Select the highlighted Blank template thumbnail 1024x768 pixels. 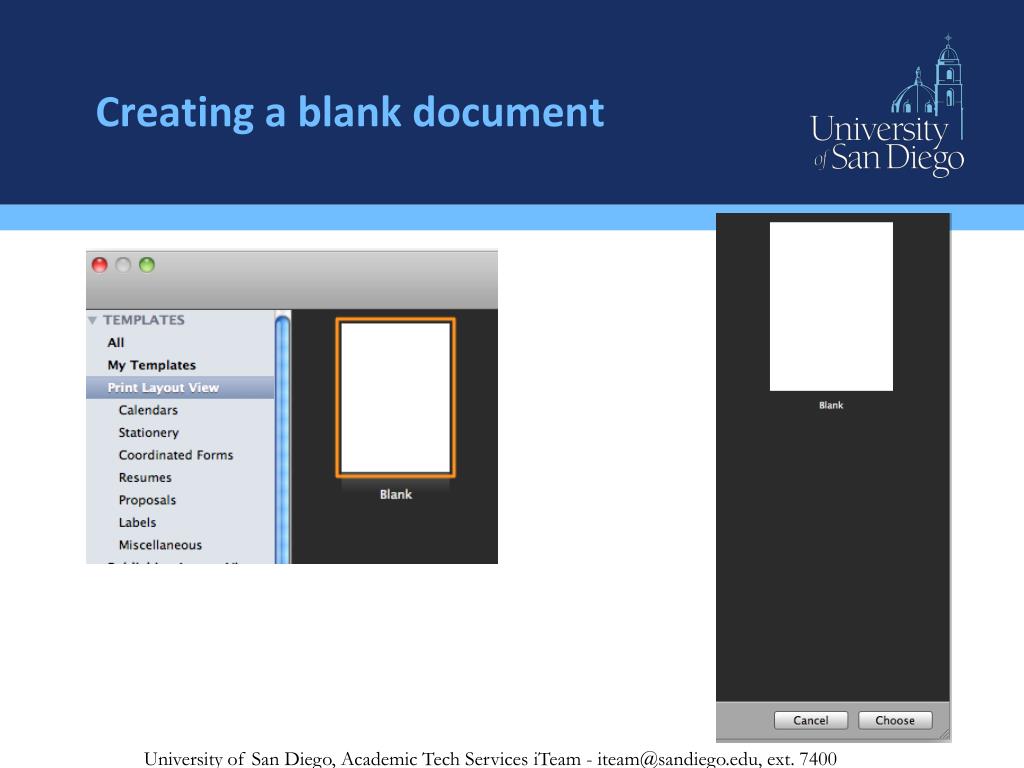[396, 398]
